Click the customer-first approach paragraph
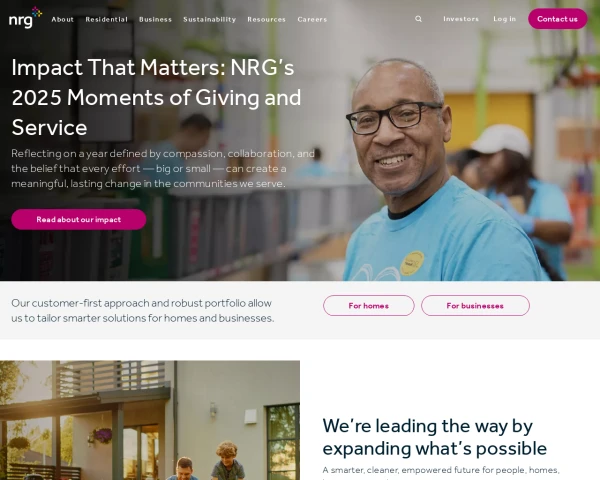The image size is (600, 480). click(143, 310)
